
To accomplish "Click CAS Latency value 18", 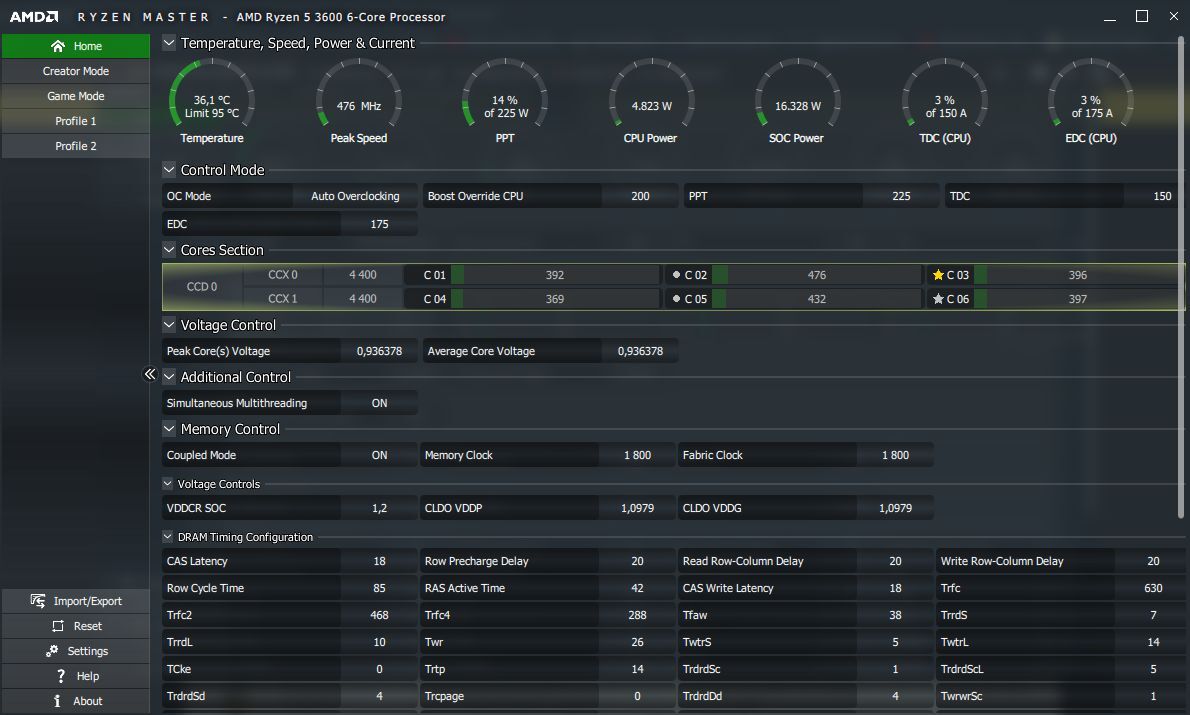I will (379, 561).
